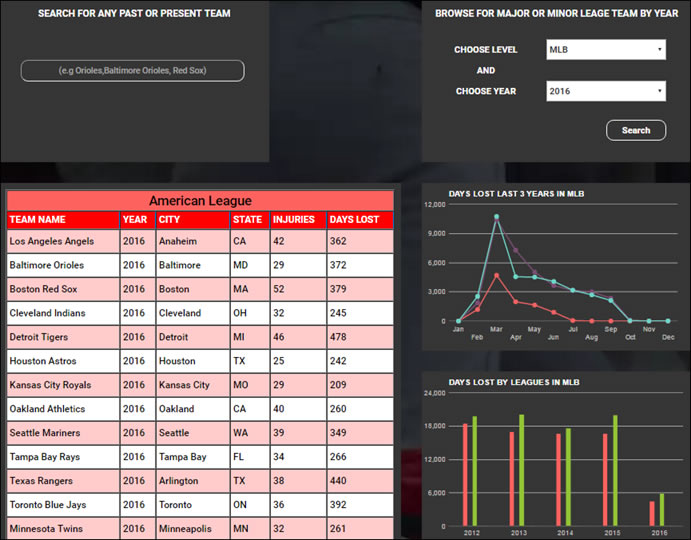This screenshot has height=540, width=691.
Task: Select Boston Red Sox team name
Action: (x=43, y=289)
